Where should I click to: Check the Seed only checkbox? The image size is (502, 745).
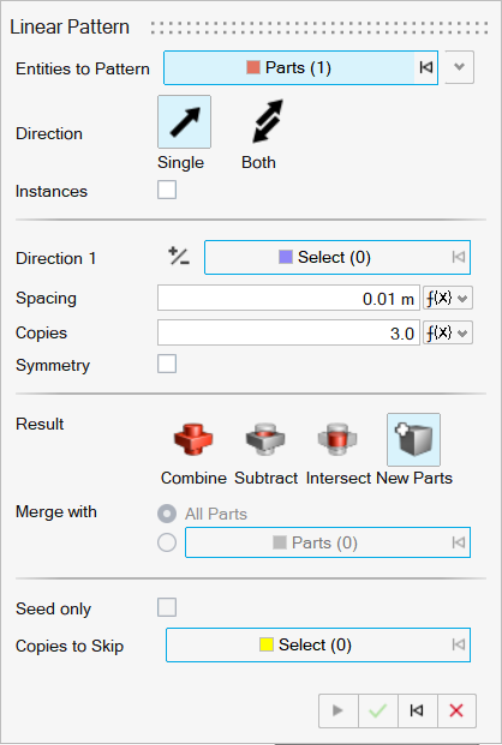click(x=167, y=607)
